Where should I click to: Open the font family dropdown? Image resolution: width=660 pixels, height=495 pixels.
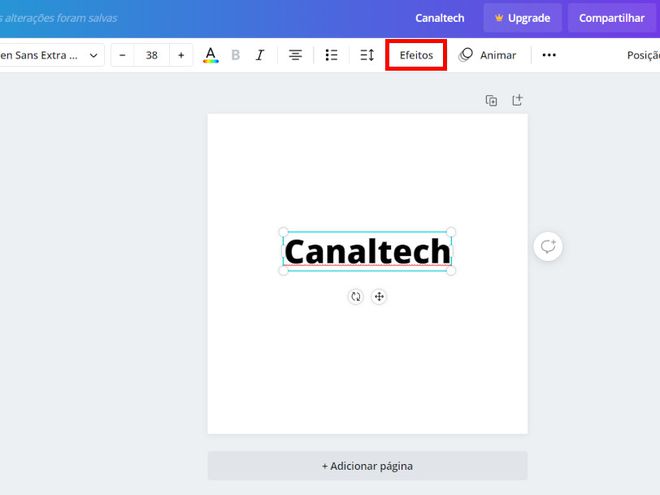point(51,55)
